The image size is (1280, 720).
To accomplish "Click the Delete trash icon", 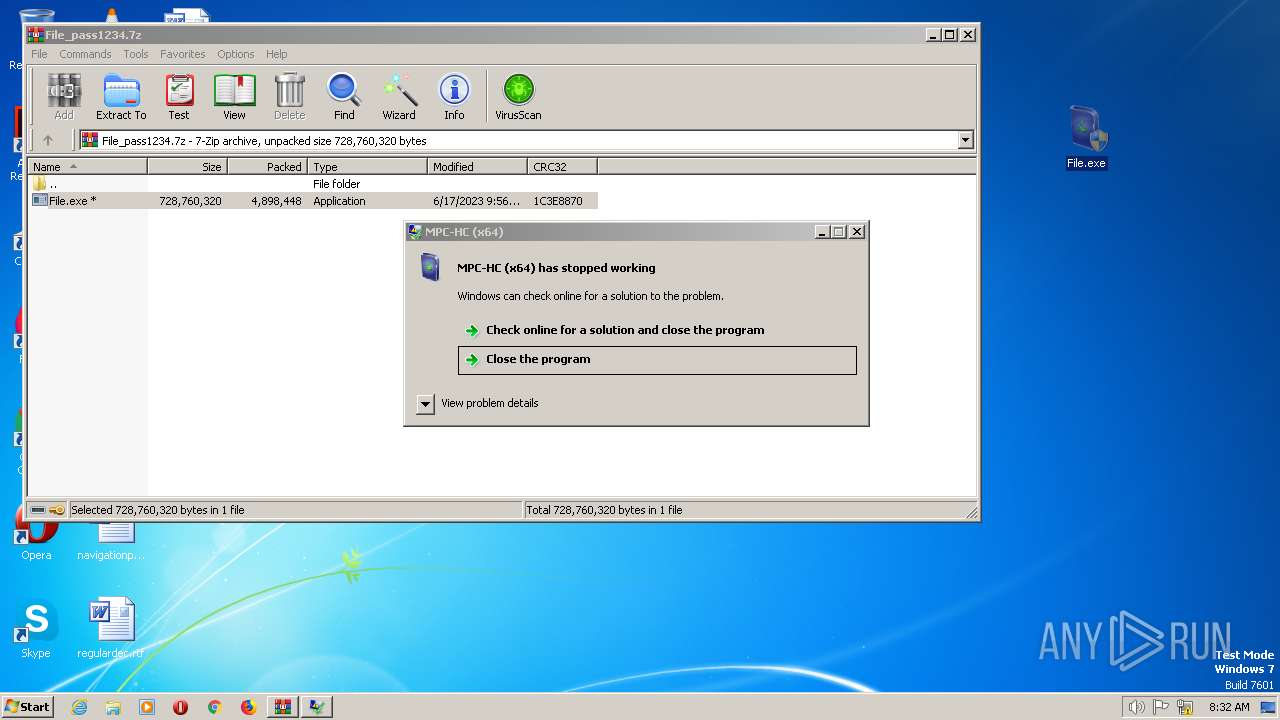I will (289, 97).
